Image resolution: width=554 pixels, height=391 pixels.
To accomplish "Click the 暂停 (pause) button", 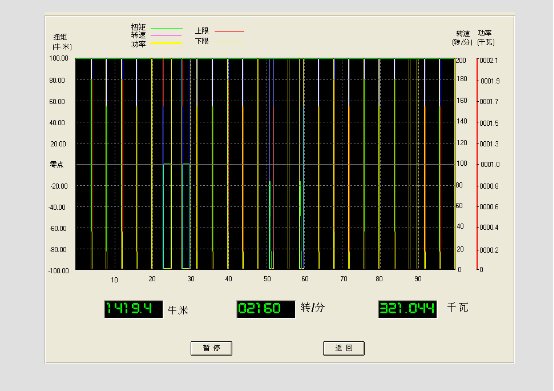I will pos(211,348).
